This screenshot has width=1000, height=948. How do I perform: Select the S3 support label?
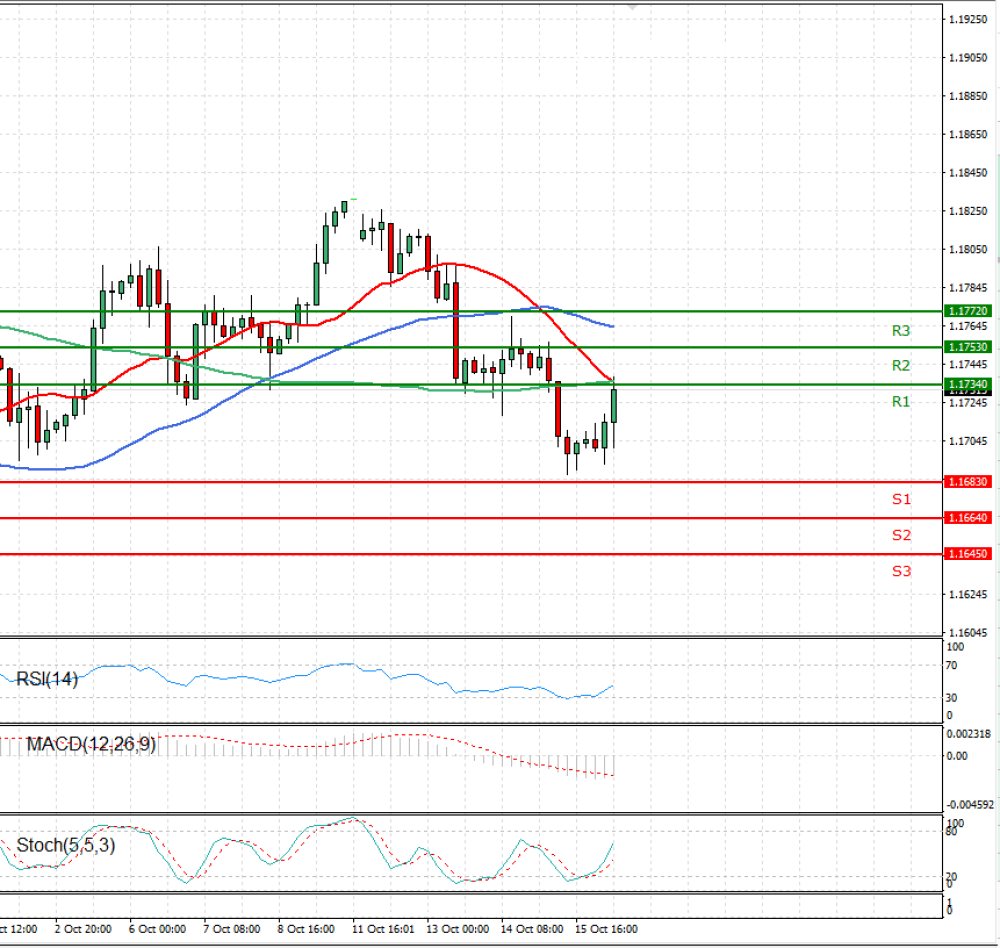pos(901,571)
